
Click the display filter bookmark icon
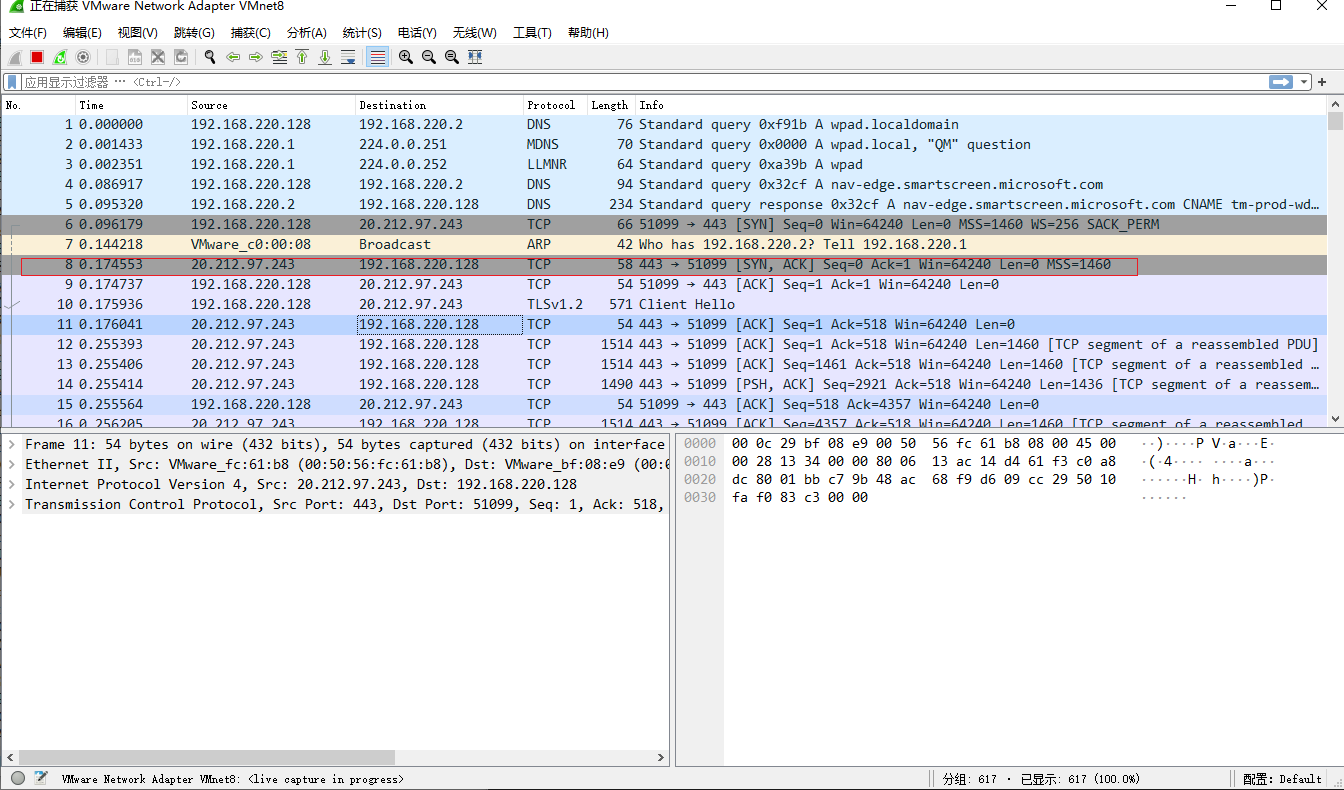pyautogui.click(x=12, y=82)
